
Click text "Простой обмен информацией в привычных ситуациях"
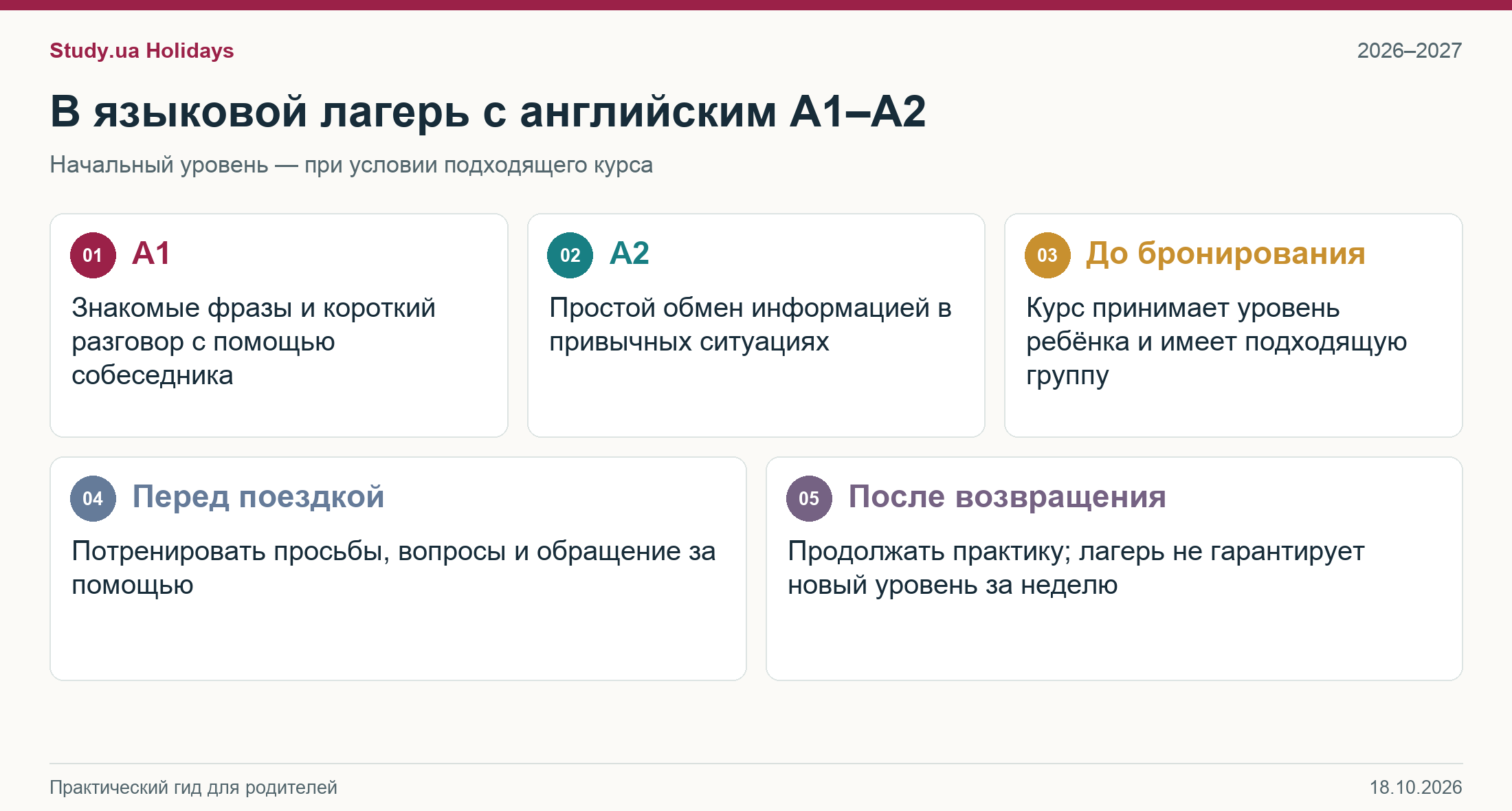(751, 325)
